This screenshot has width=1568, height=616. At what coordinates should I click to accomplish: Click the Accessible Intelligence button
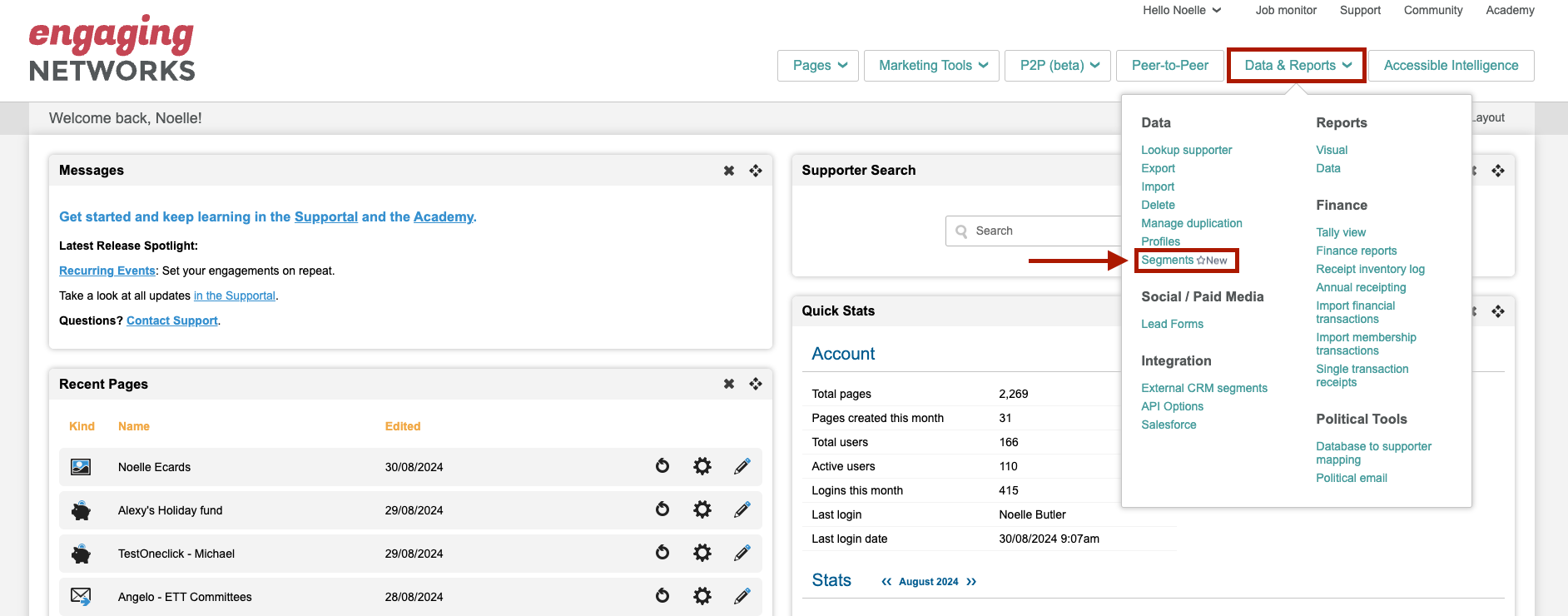(x=1451, y=66)
